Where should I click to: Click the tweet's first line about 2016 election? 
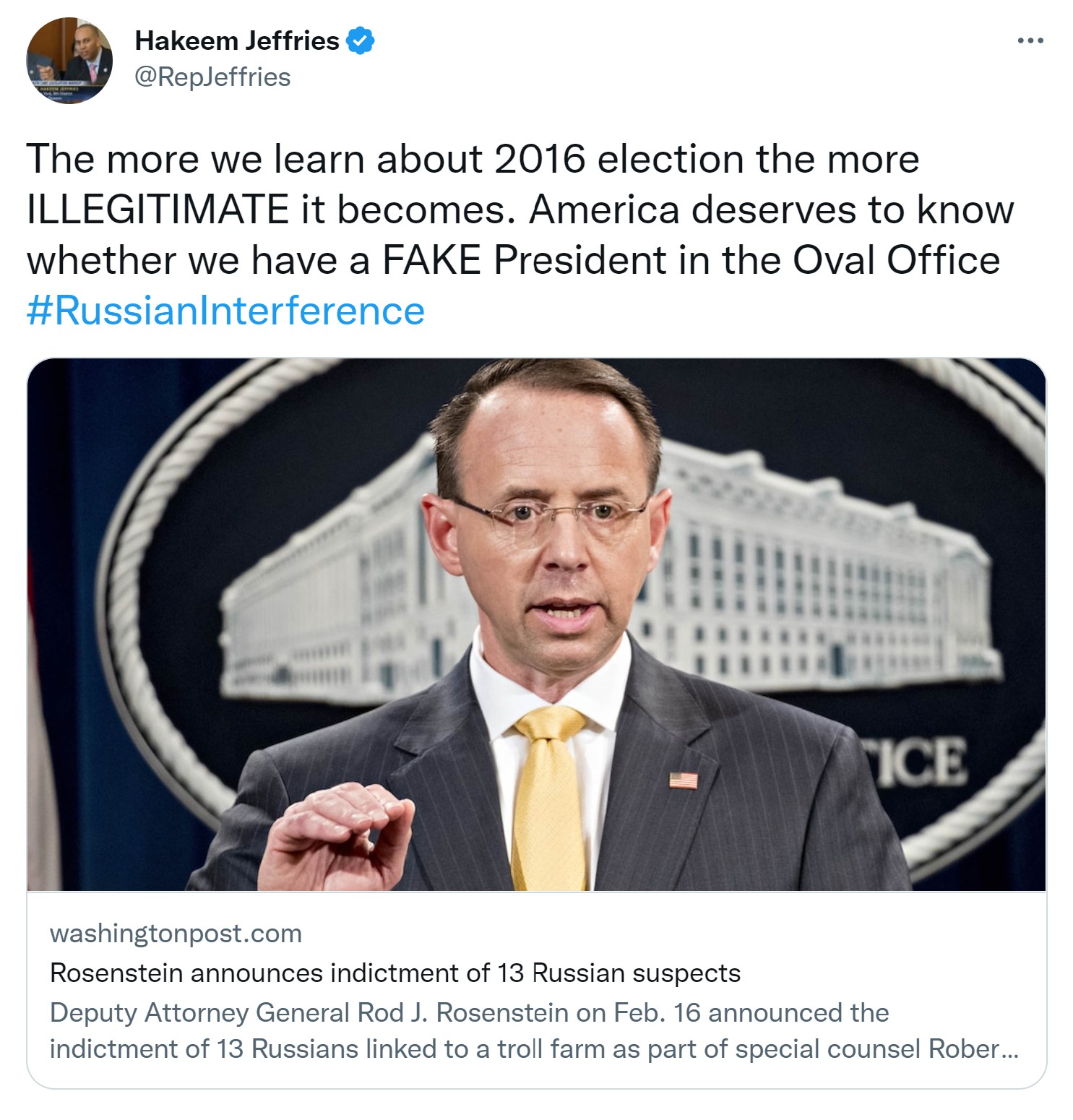click(x=473, y=159)
